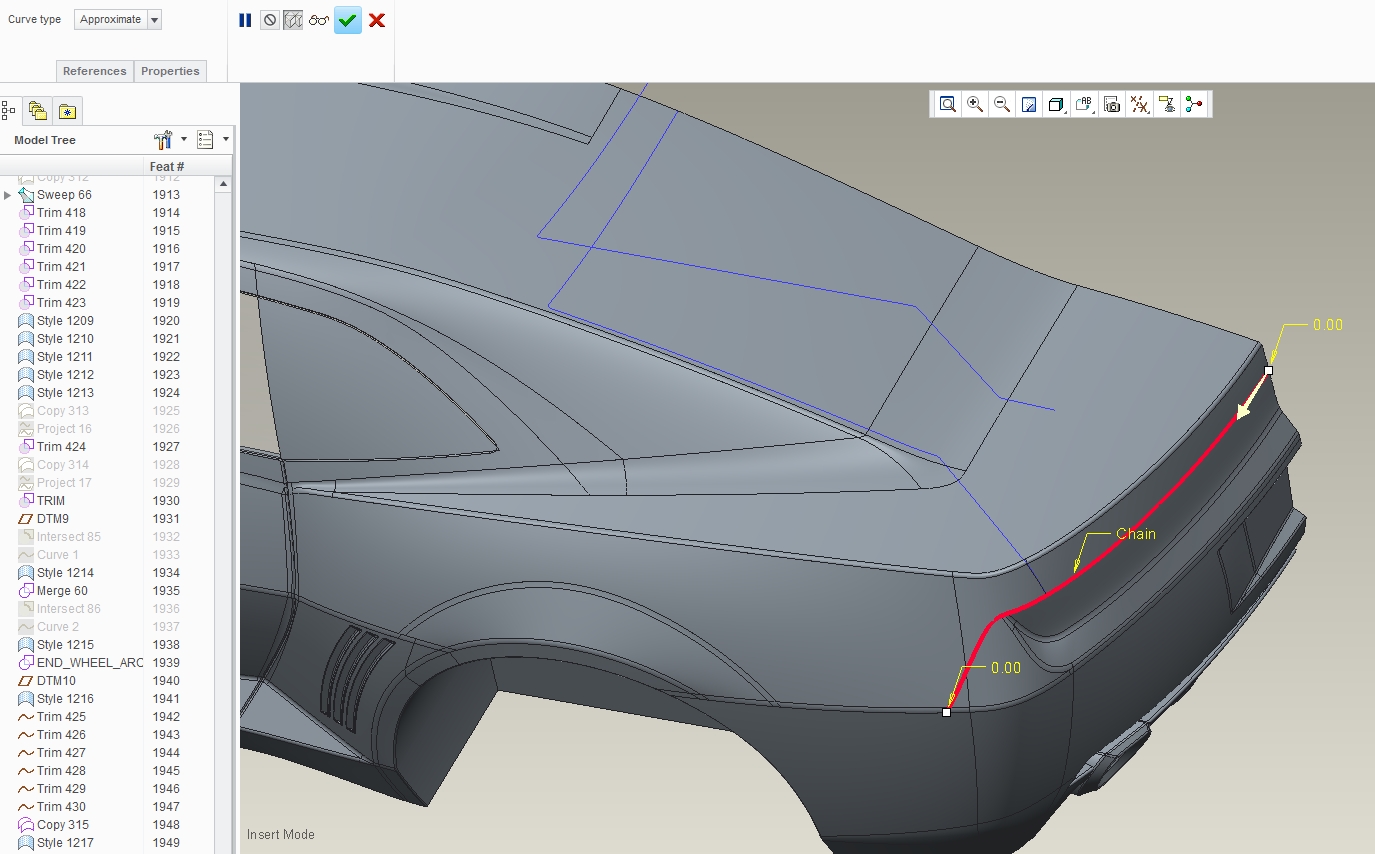The width and height of the screenshot is (1375, 854).
Task: Toggle the attached preview cube icon
Action: coord(293,20)
